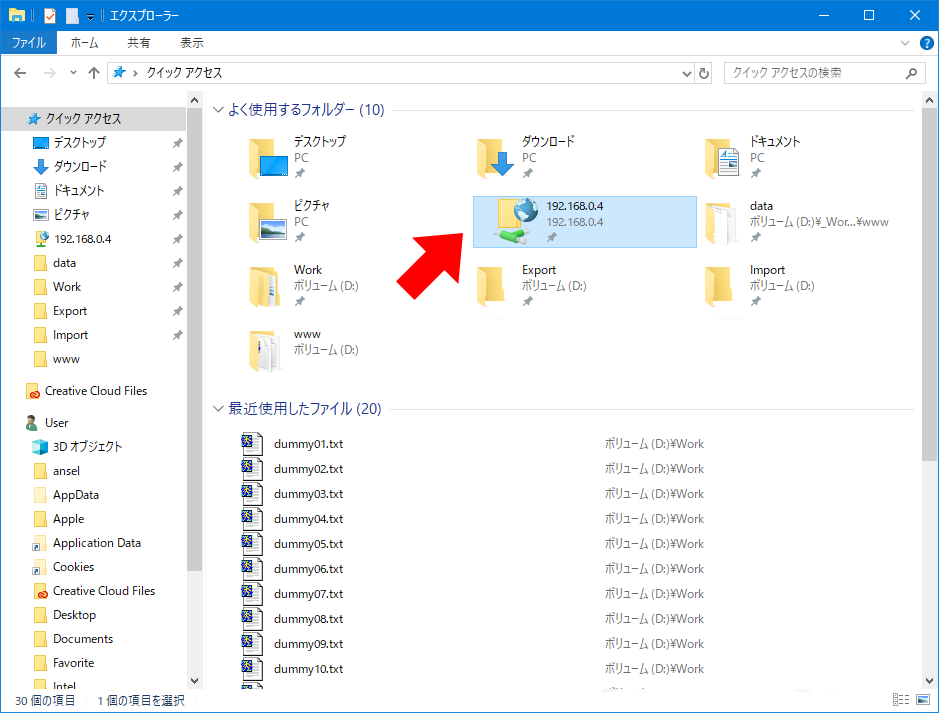The height and width of the screenshot is (713, 939).
Task: Expand the ribbon with the chevron
Action: tap(905, 43)
